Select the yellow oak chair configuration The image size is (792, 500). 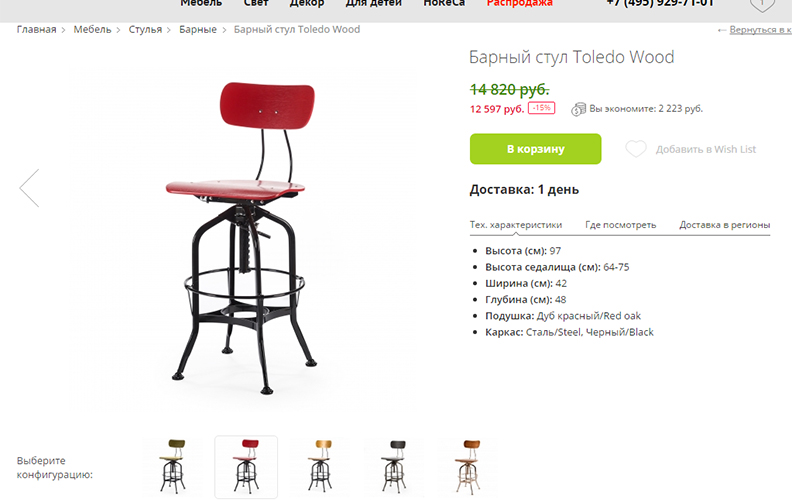coord(320,466)
